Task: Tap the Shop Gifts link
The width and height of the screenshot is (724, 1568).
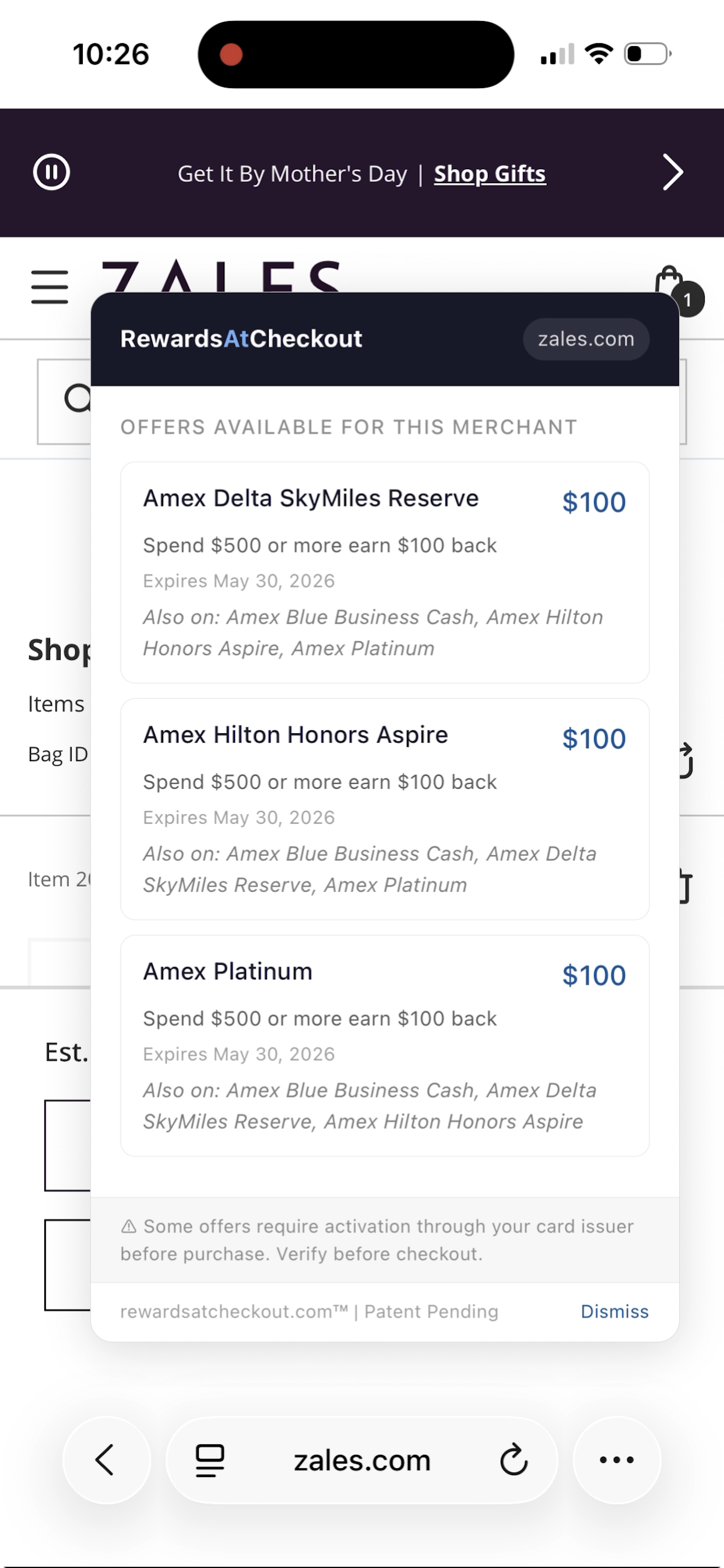Action: click(x=489, y=174)
